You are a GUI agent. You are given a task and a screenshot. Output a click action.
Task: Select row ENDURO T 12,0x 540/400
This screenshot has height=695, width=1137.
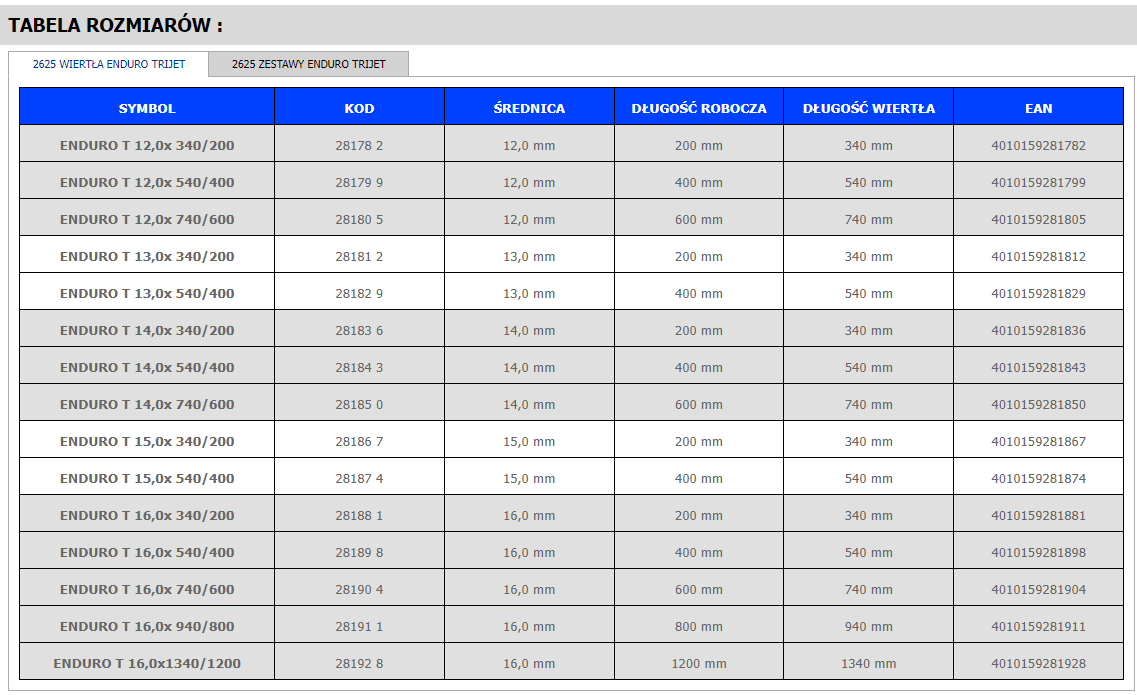coord(571,182)
